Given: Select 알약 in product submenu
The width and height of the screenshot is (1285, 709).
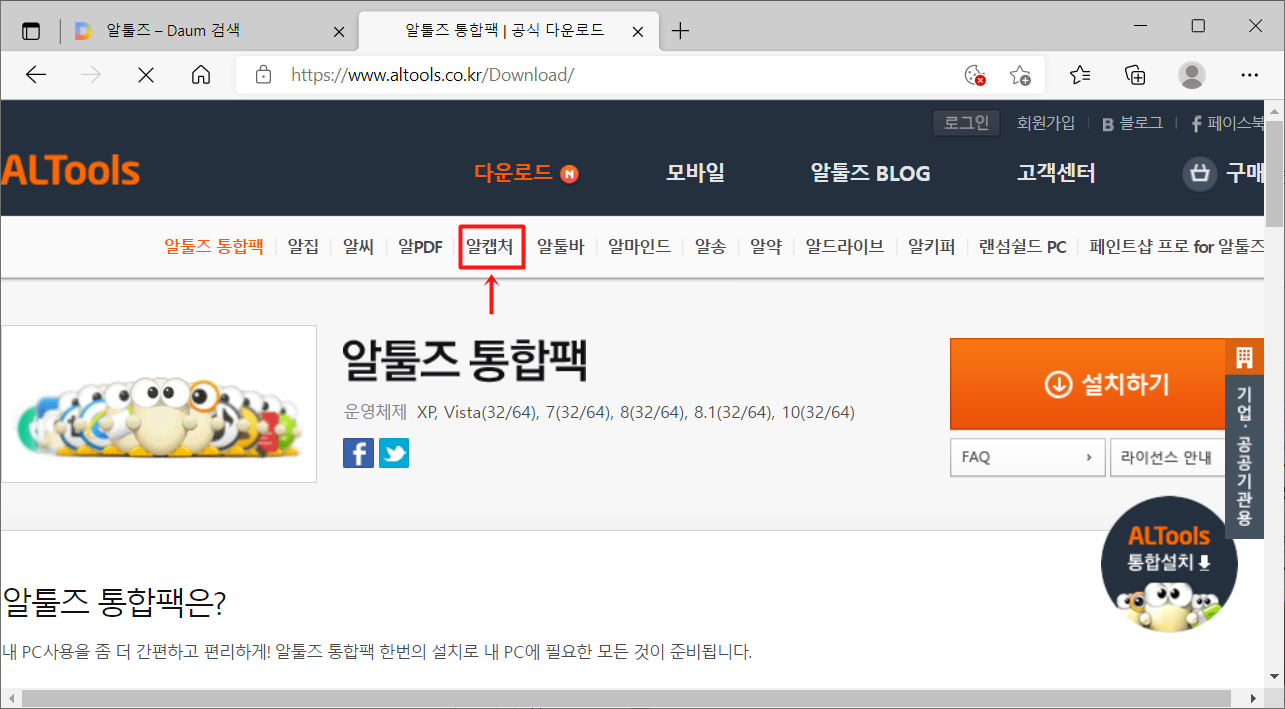Looking at the screenshot, I should pyautogui.click(x=766, y=246).
